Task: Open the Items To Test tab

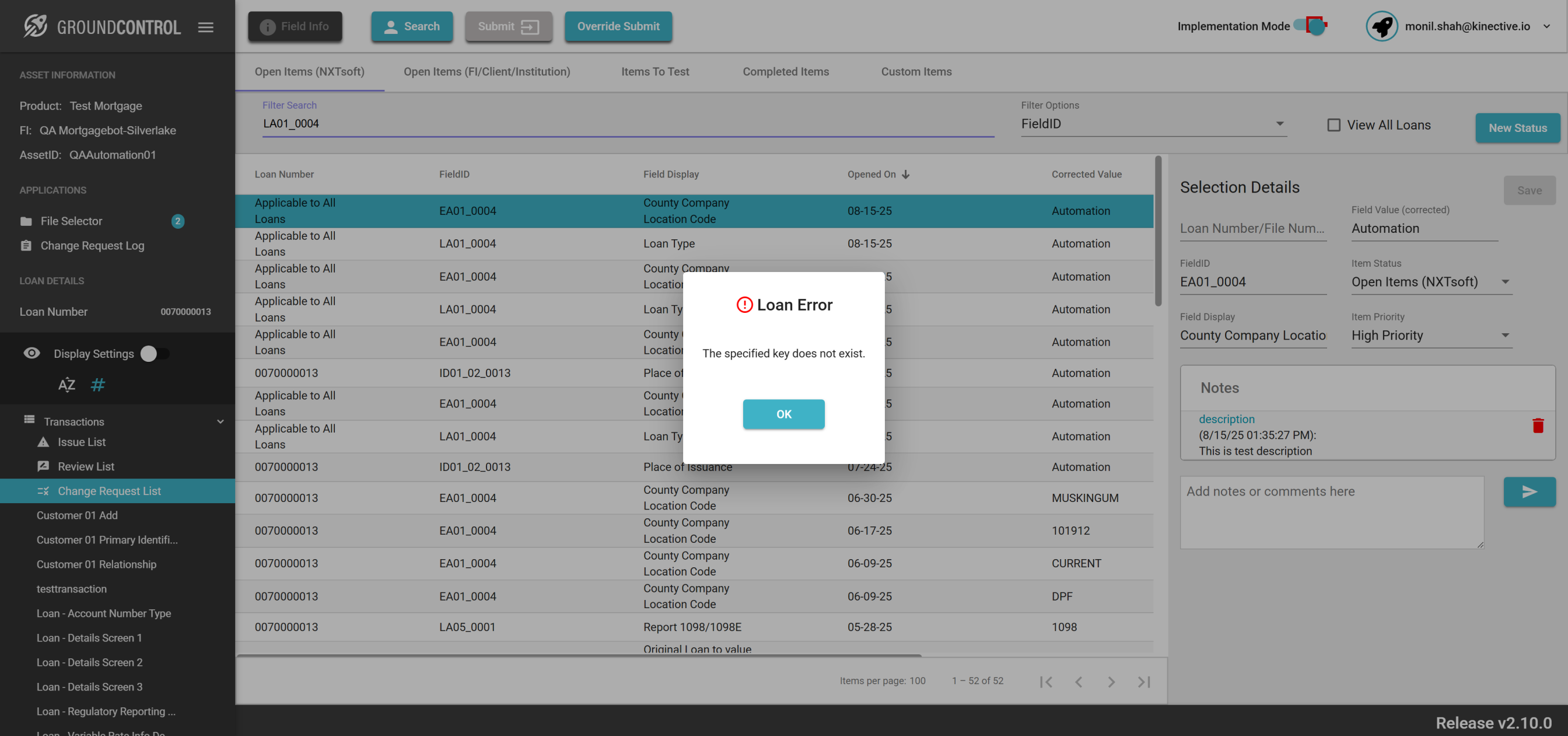Action: click(x=655, y=71)
